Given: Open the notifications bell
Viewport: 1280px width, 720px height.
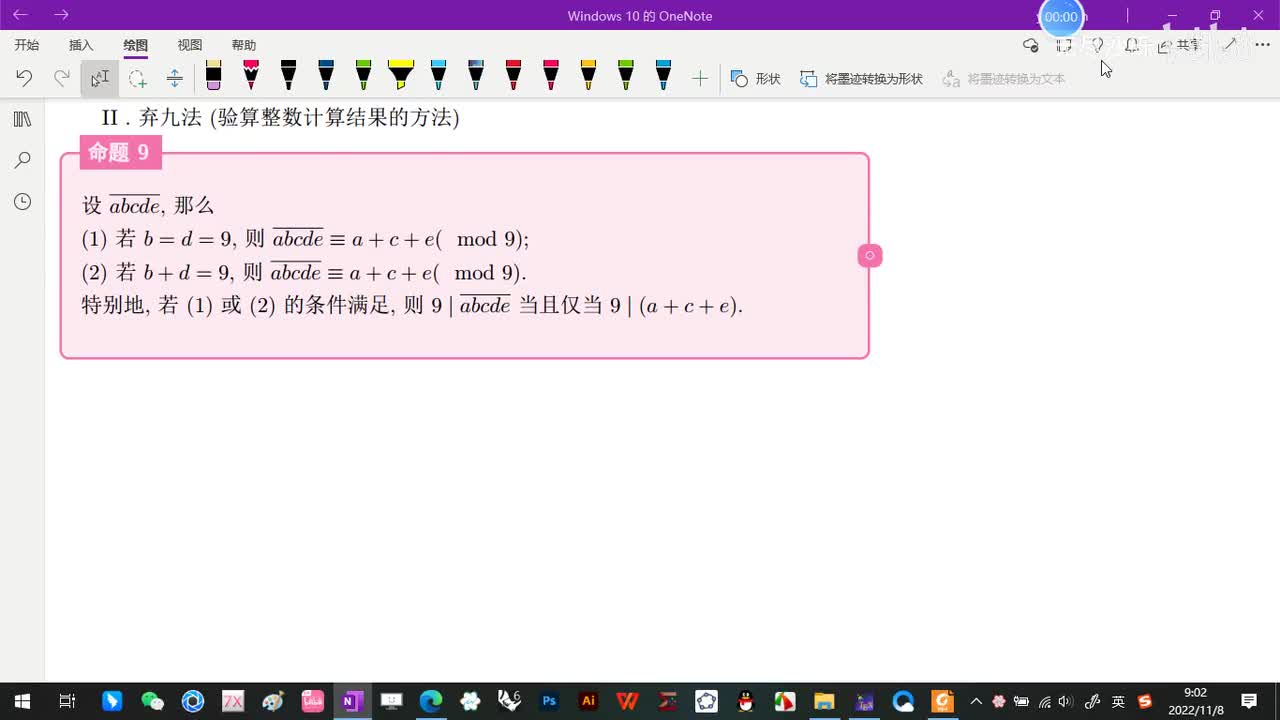Looking at the screenshot, I should point(1131,45).
